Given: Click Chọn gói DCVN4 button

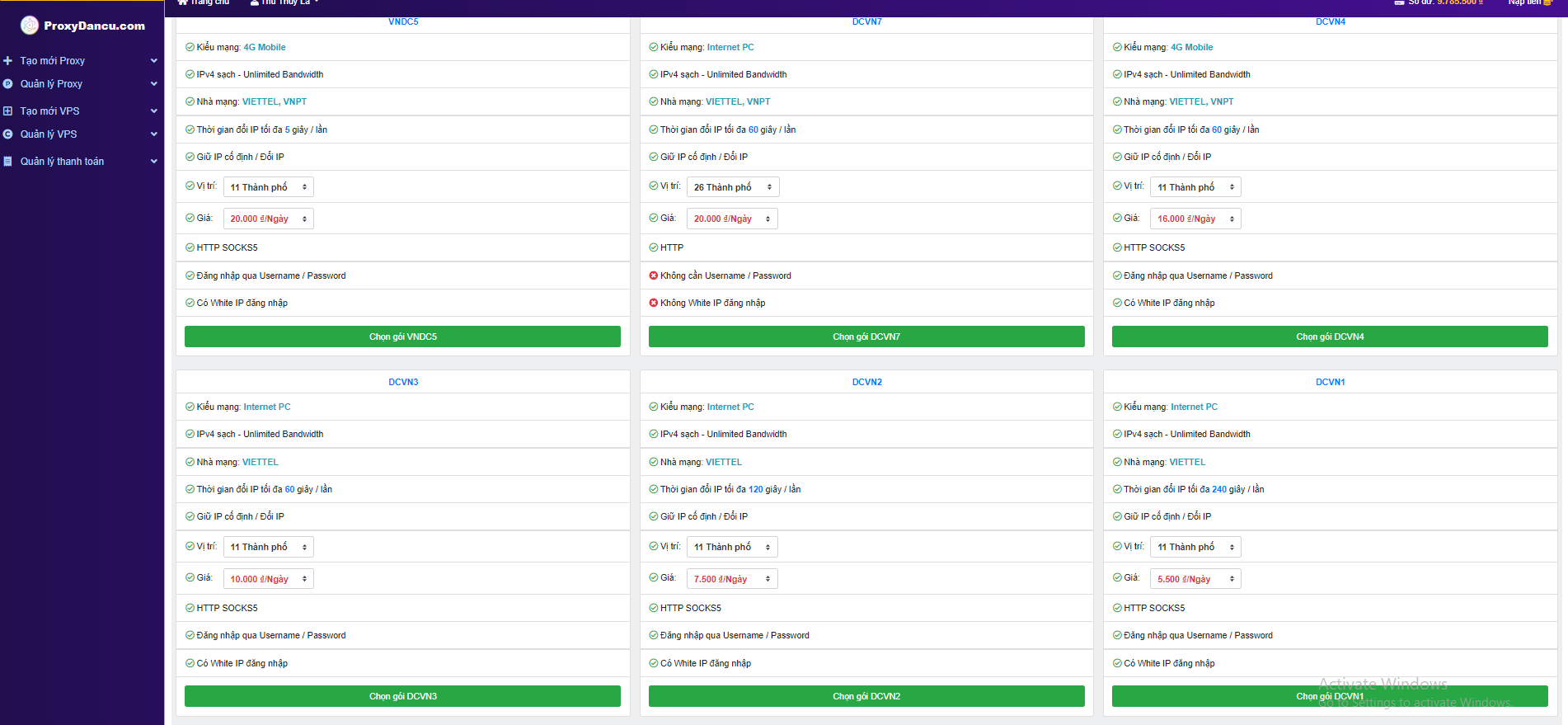Looking at the screenshot, I should pos(1330,337).
